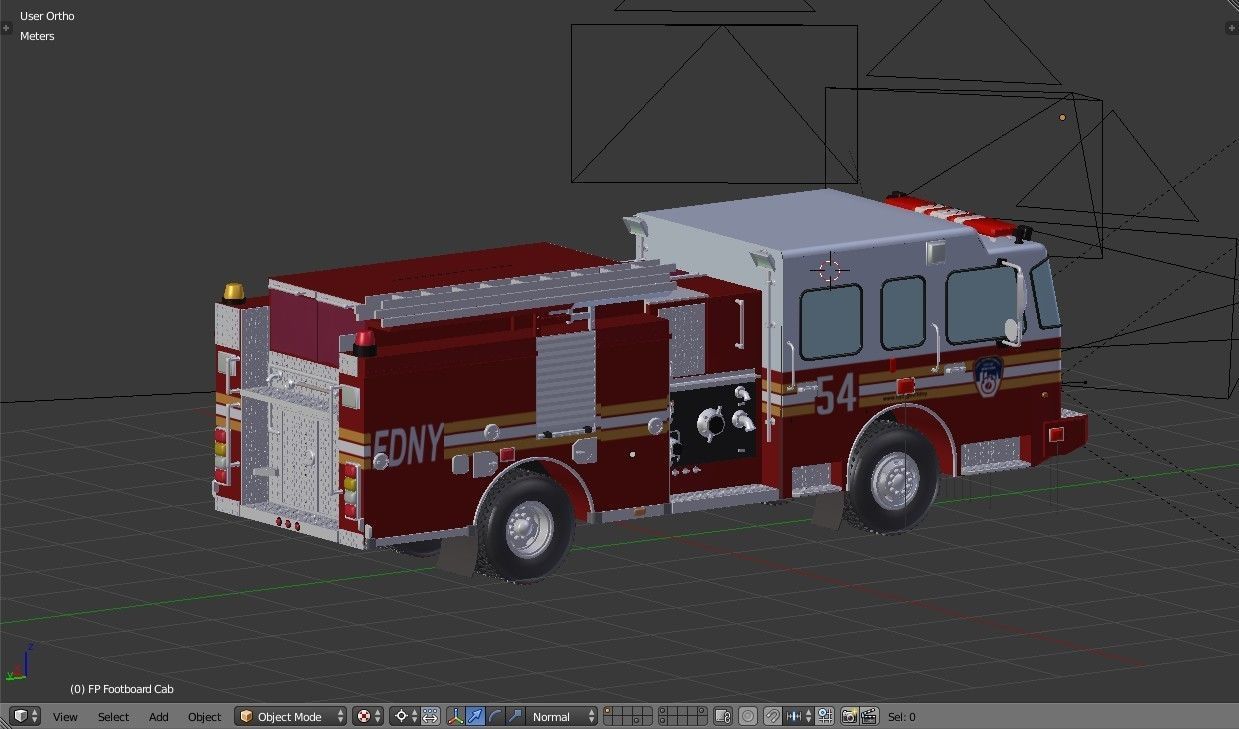Click the User Ortho view label
The image size is (1239, 729).
click(47, 16)
